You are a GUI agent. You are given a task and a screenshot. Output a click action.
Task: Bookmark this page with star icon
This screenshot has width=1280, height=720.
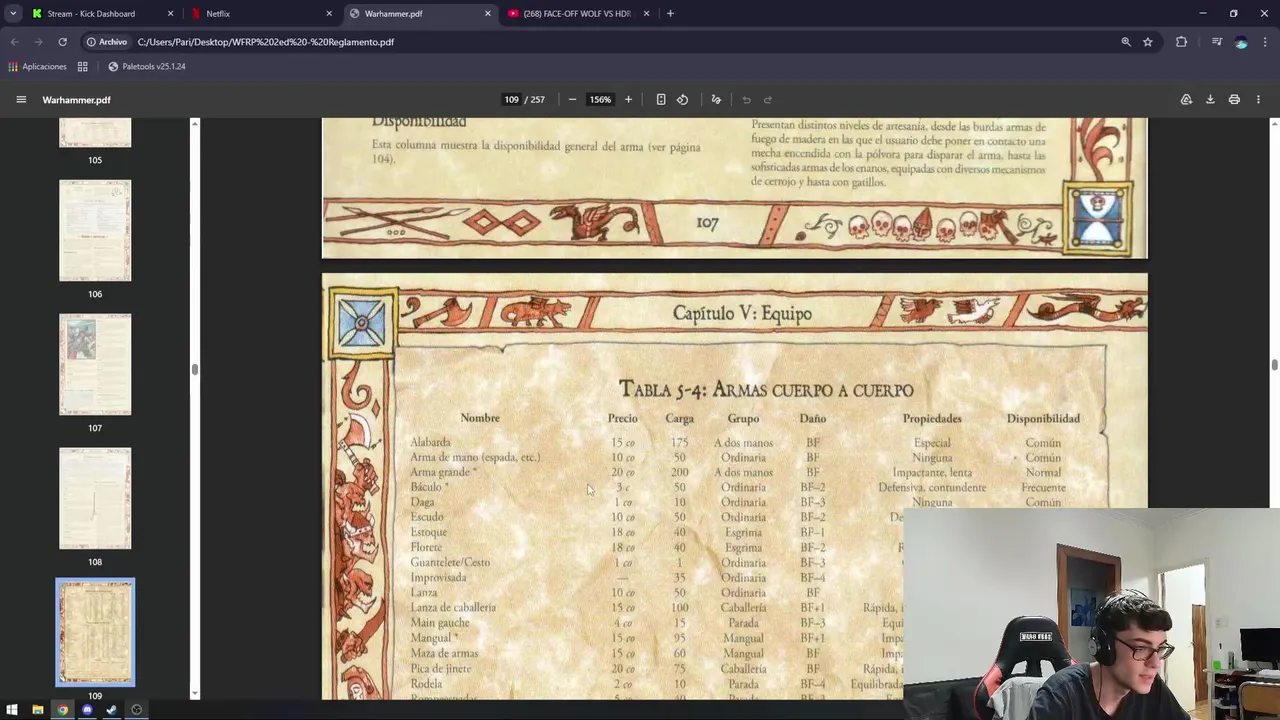click(1148, 42)
